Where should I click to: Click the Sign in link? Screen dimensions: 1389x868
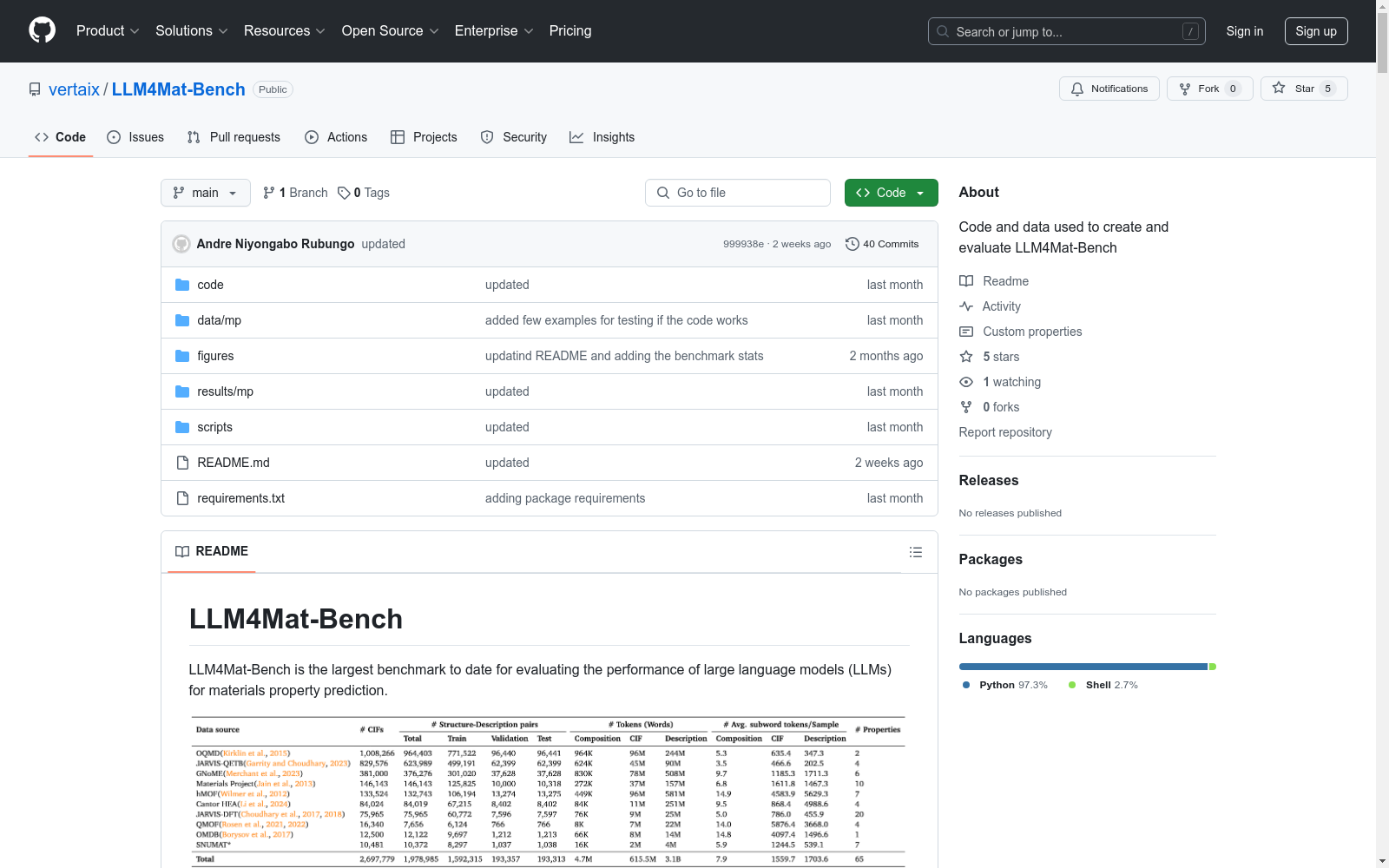(1245, 31)
